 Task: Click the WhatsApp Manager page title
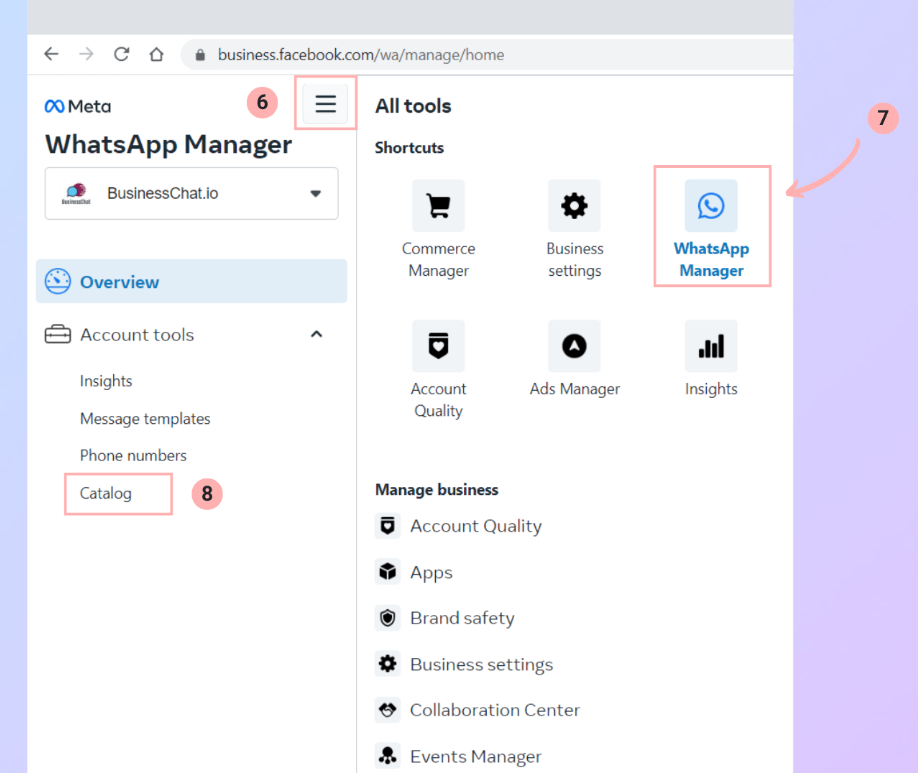pyautogui.click(x=169, y=145)
